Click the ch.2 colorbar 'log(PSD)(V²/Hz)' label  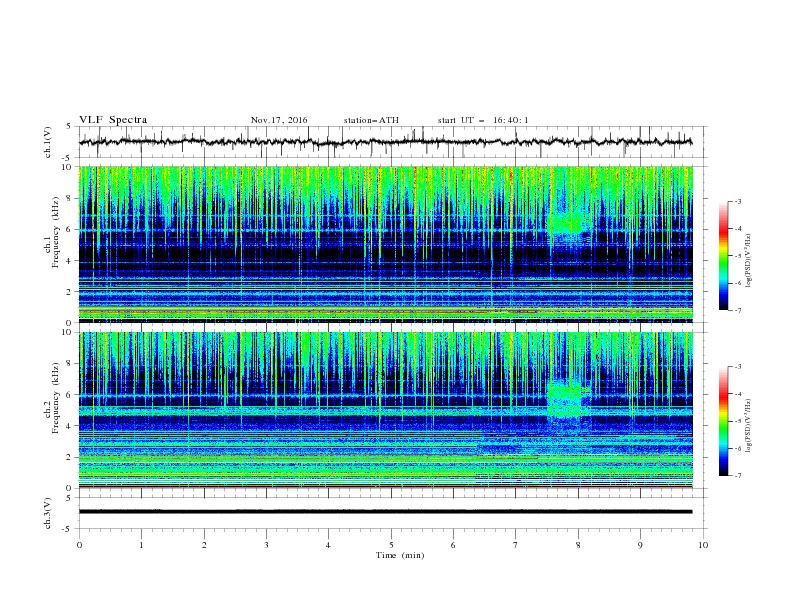(x=748, y=425)
